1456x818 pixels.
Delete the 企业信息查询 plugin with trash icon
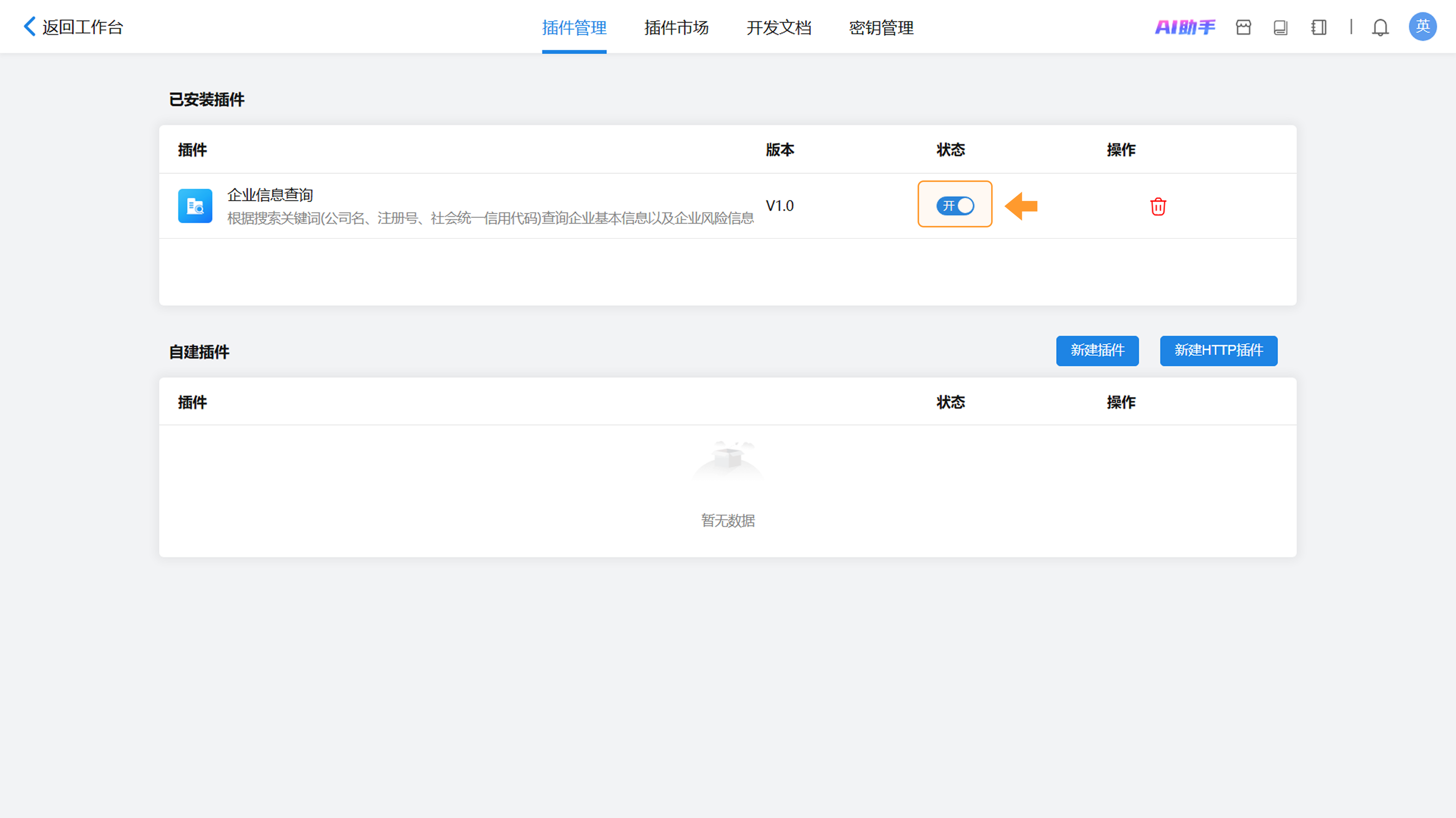click(x=1158, y=206)
